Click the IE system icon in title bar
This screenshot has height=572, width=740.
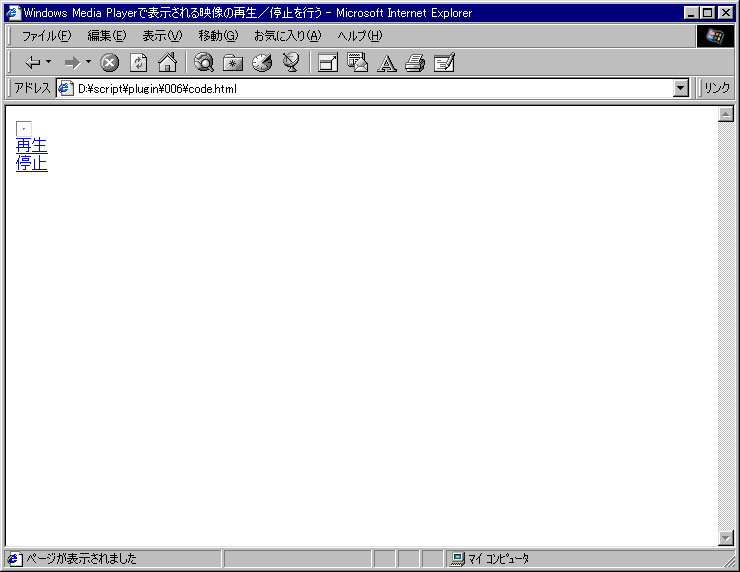pos(13,13)
